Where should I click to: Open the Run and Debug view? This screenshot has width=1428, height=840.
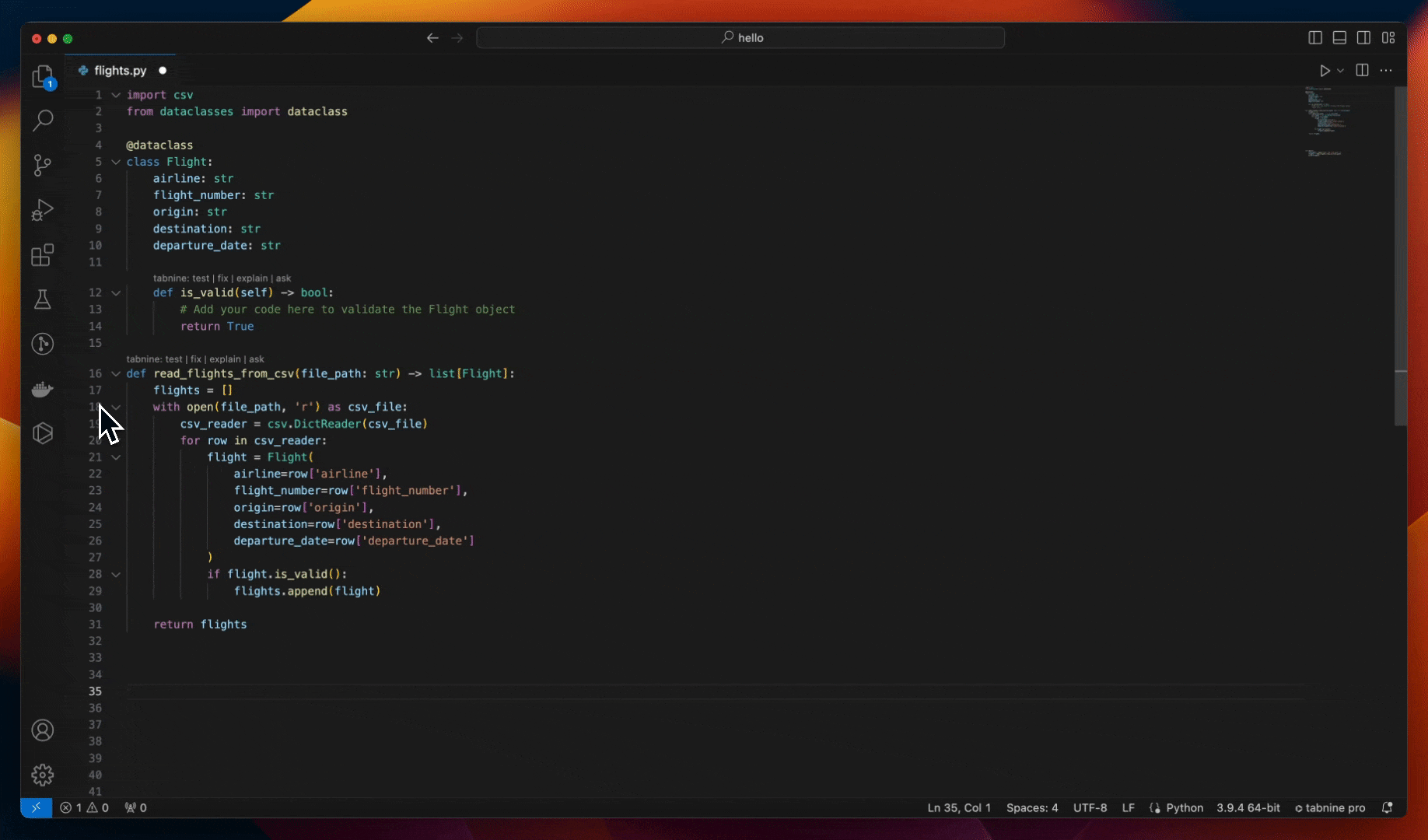click(43, 210)
